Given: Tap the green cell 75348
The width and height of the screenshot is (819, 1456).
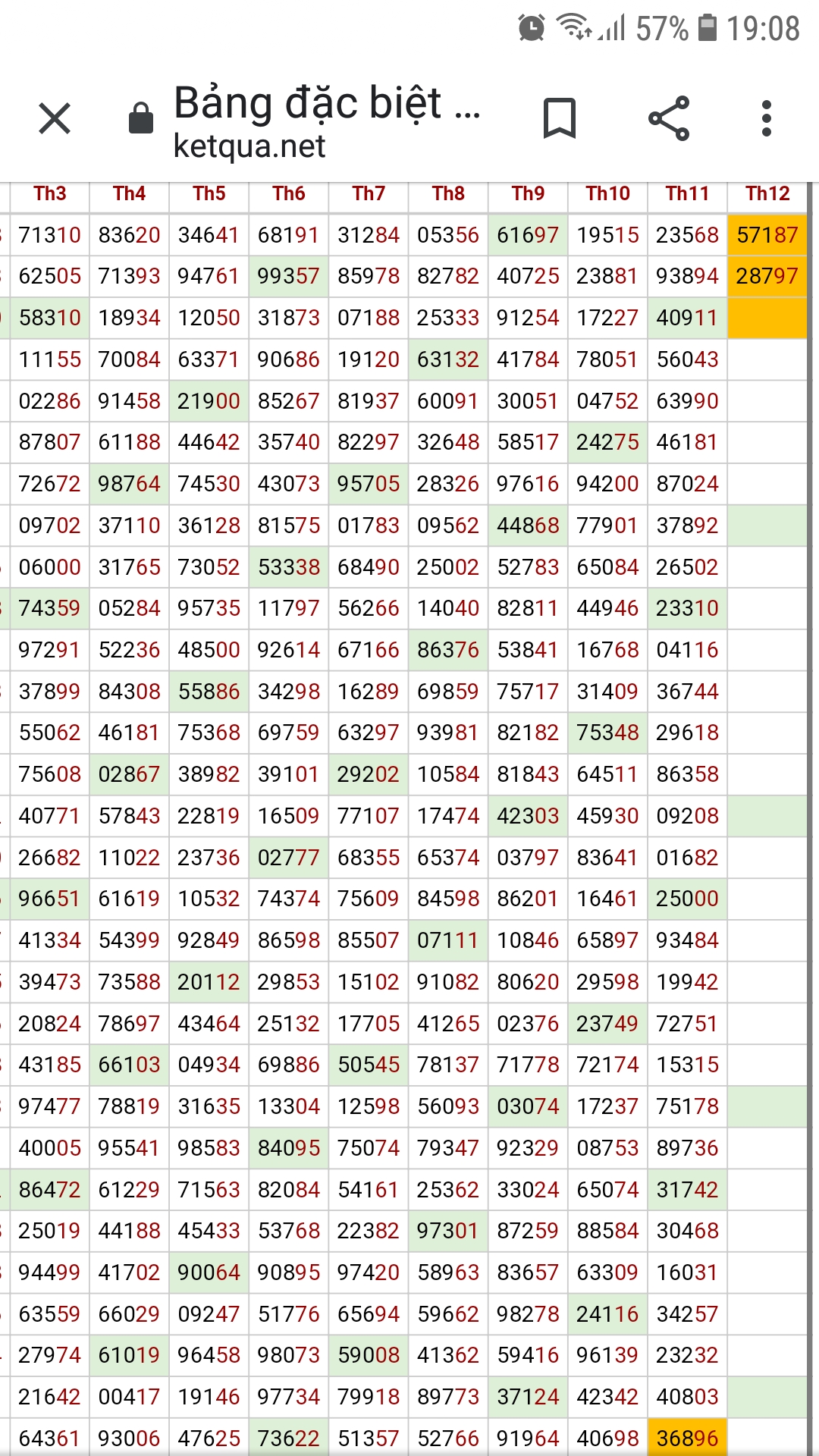Looking at the screenshot, I should coord(607,733).
